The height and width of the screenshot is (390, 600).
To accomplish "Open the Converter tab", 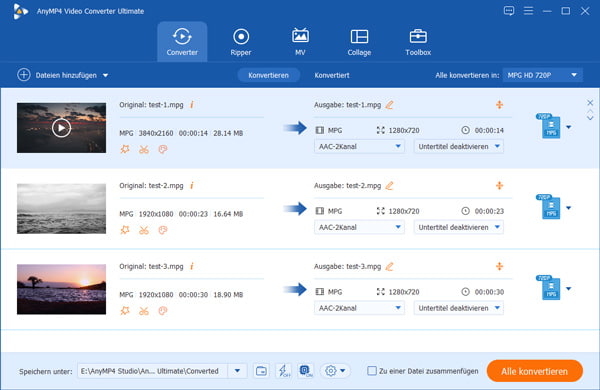I will coord(182,42).
